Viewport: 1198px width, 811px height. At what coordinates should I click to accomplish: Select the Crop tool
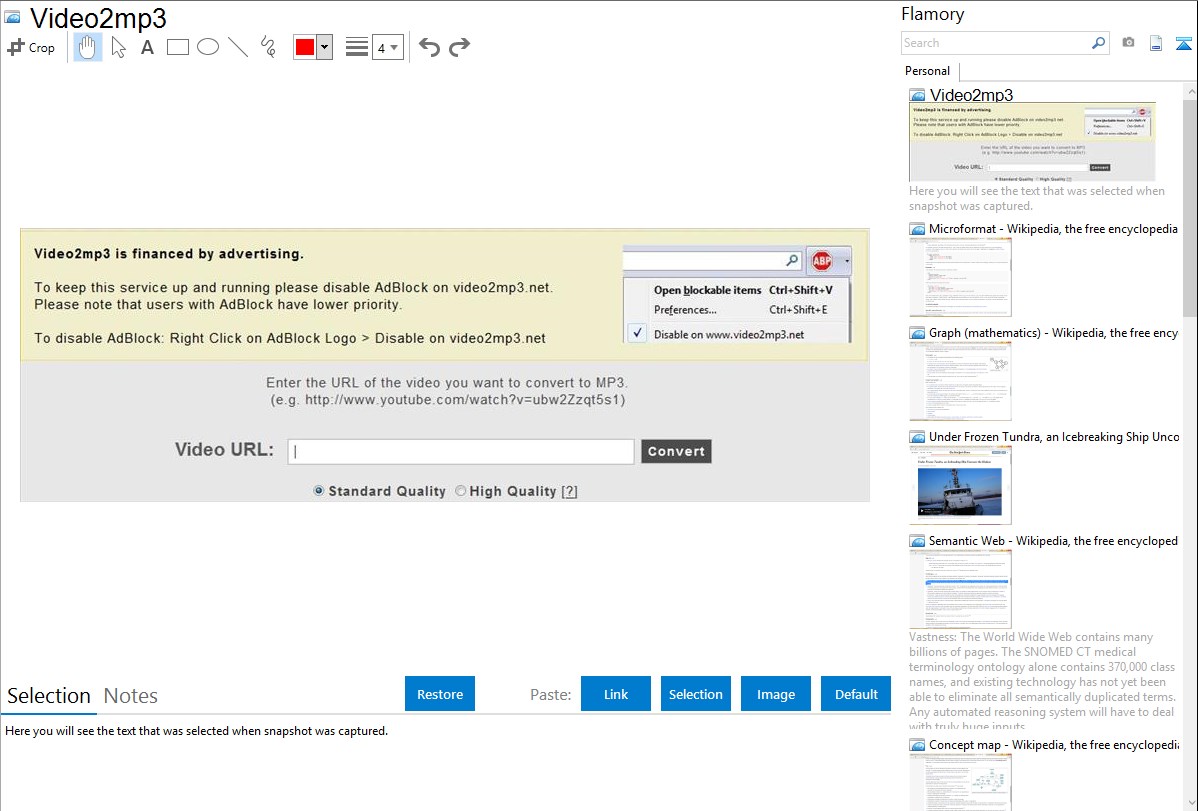click(31, 47)
